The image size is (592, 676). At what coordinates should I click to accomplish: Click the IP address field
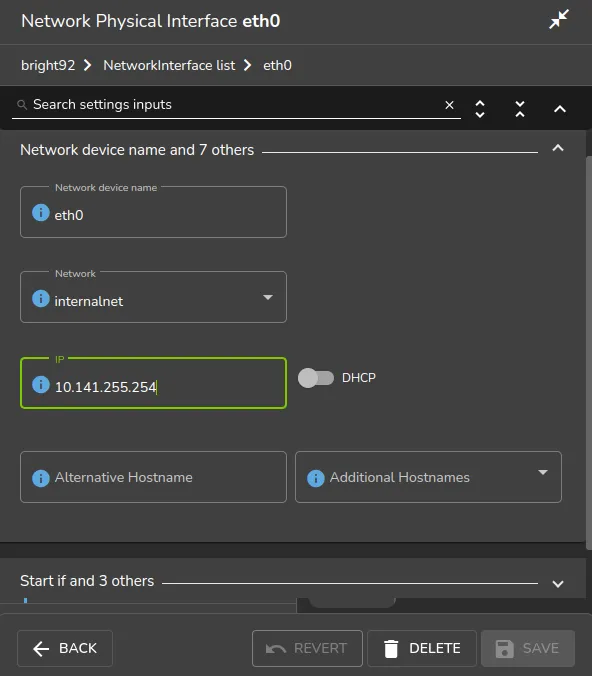(x=153, y=383)
